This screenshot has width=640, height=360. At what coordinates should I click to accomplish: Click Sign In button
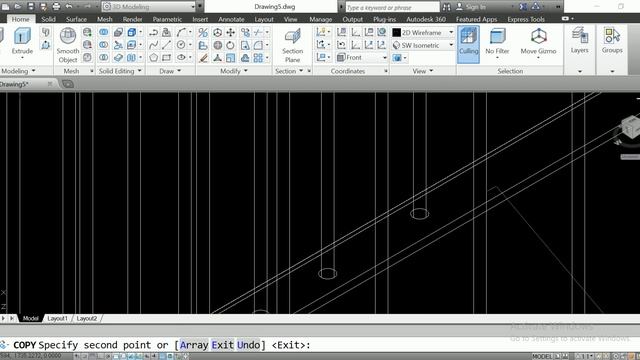[x=471, y=7]
